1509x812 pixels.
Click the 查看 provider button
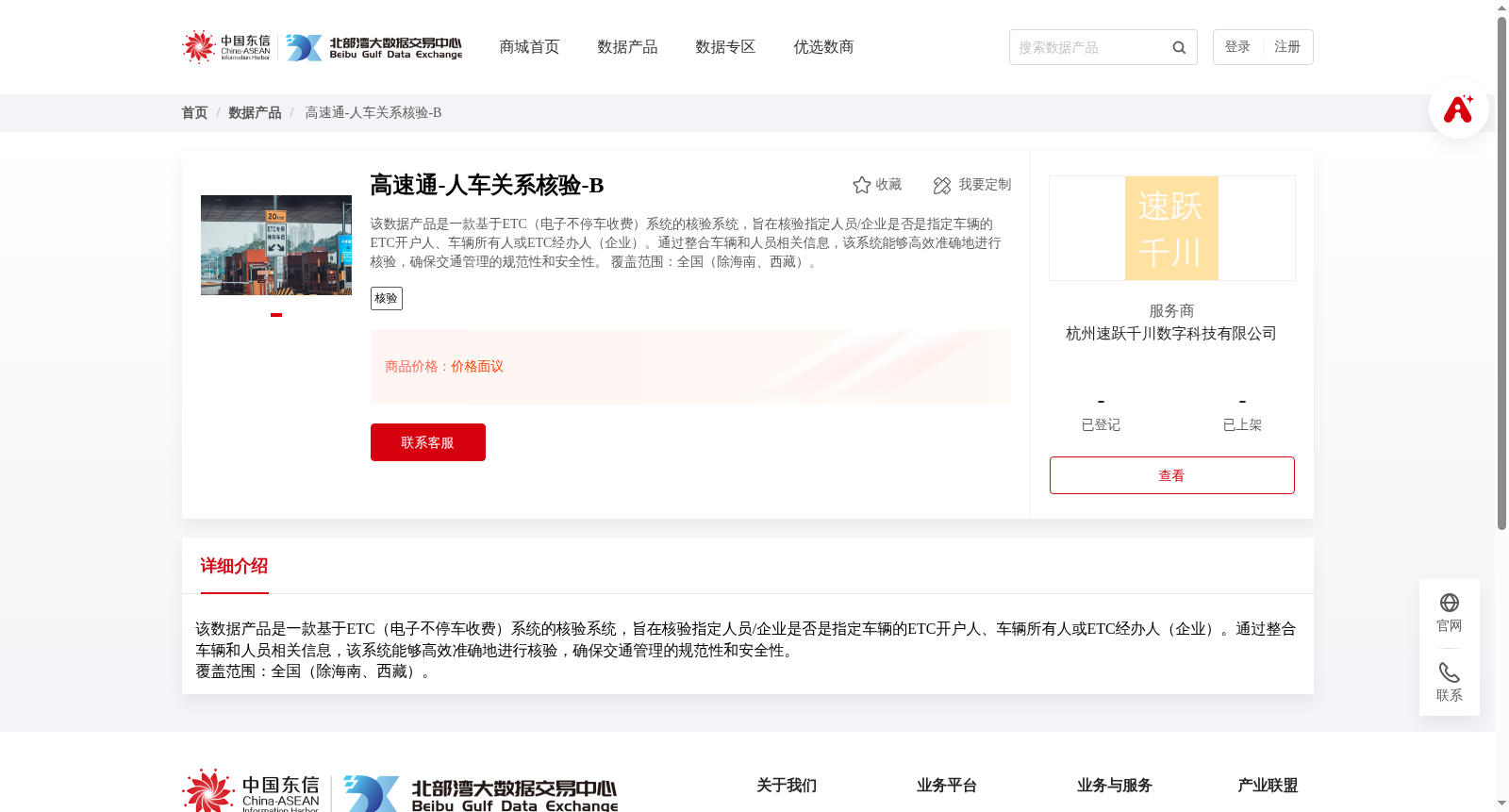pyautogui.click(x=1172, y=475)
